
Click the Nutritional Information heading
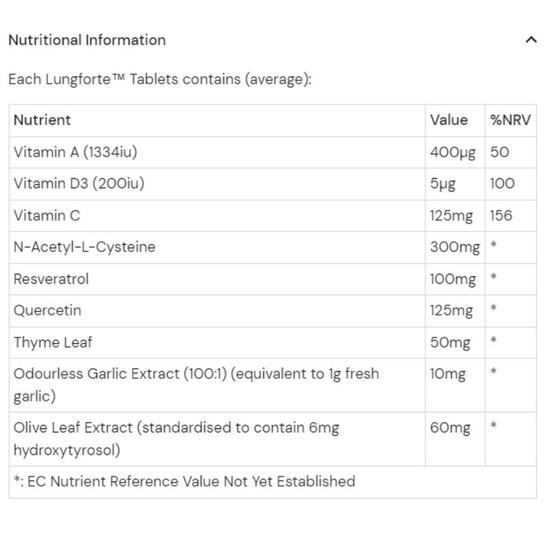click(x=87, y=40)
